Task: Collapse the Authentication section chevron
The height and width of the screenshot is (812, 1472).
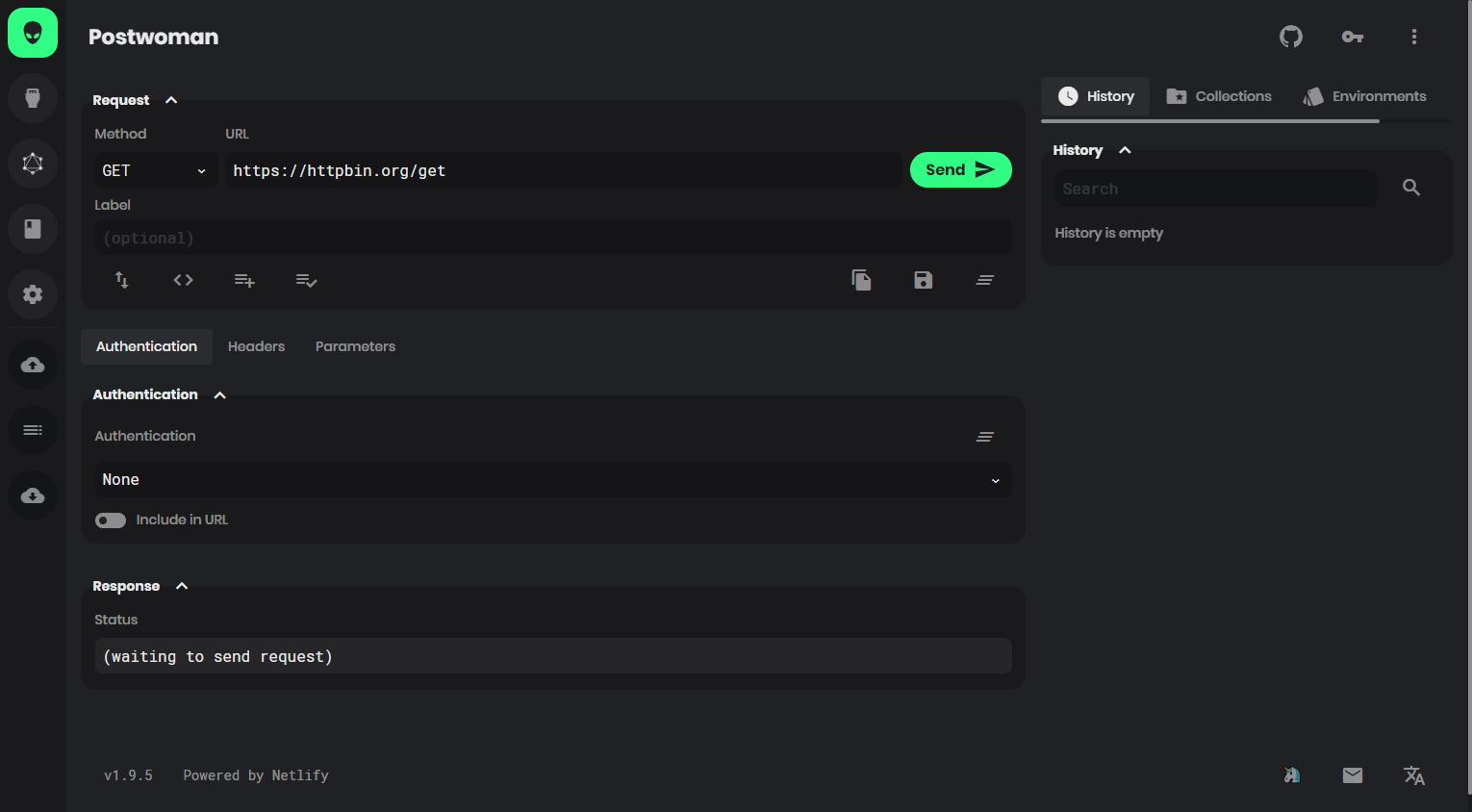Action: click(x=219, y=394)
